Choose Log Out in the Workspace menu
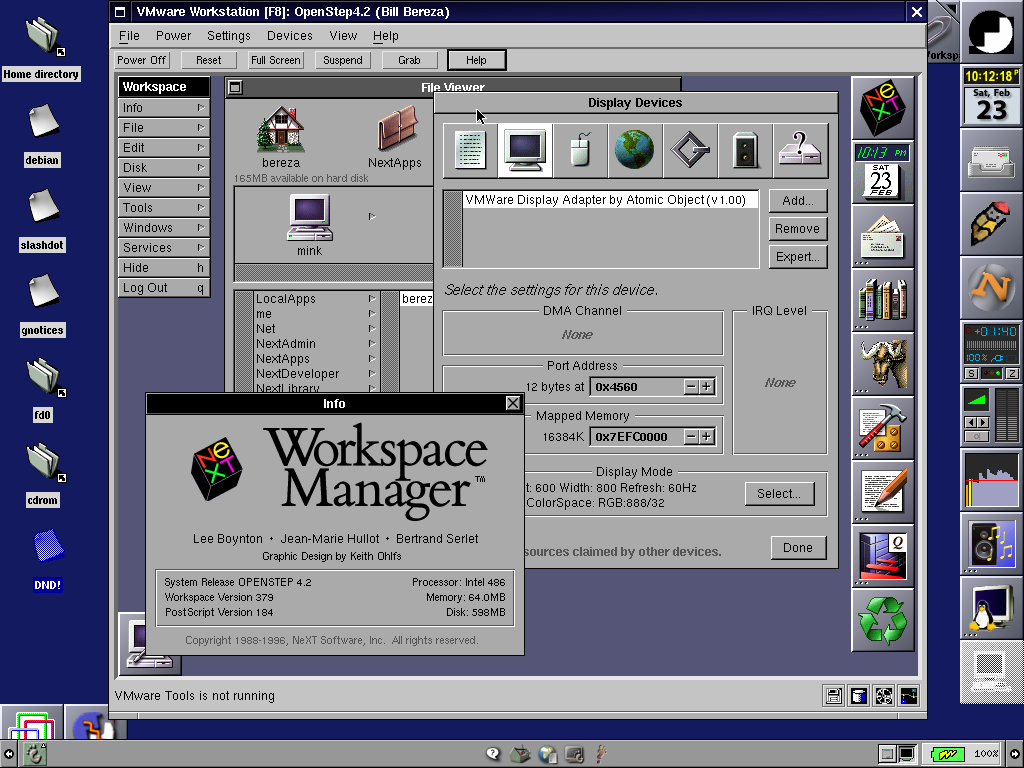This screenshot has width=1024, height=768. click(x=164, y=288)
